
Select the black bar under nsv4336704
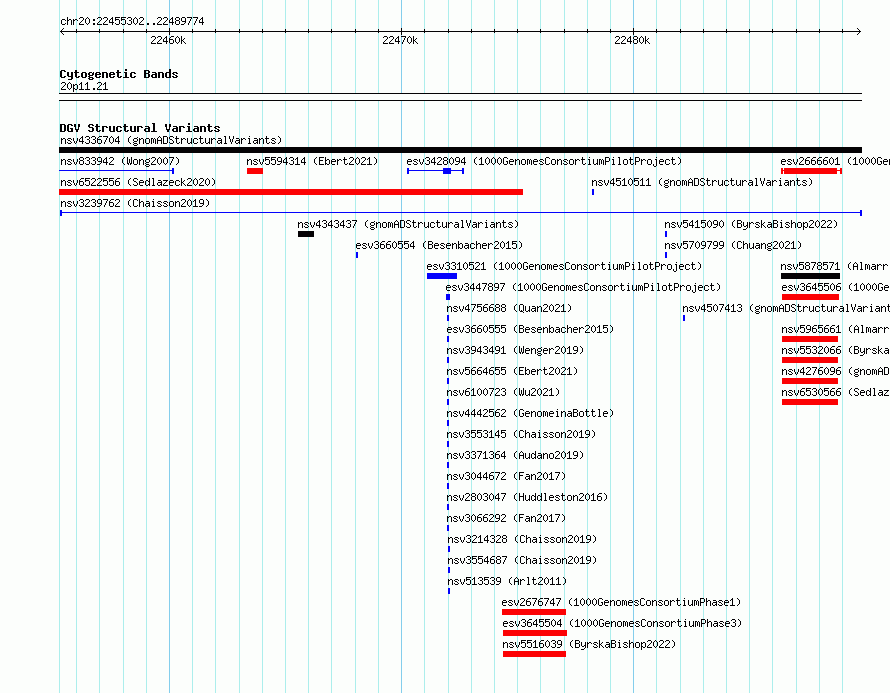click(x=460, y=150)
